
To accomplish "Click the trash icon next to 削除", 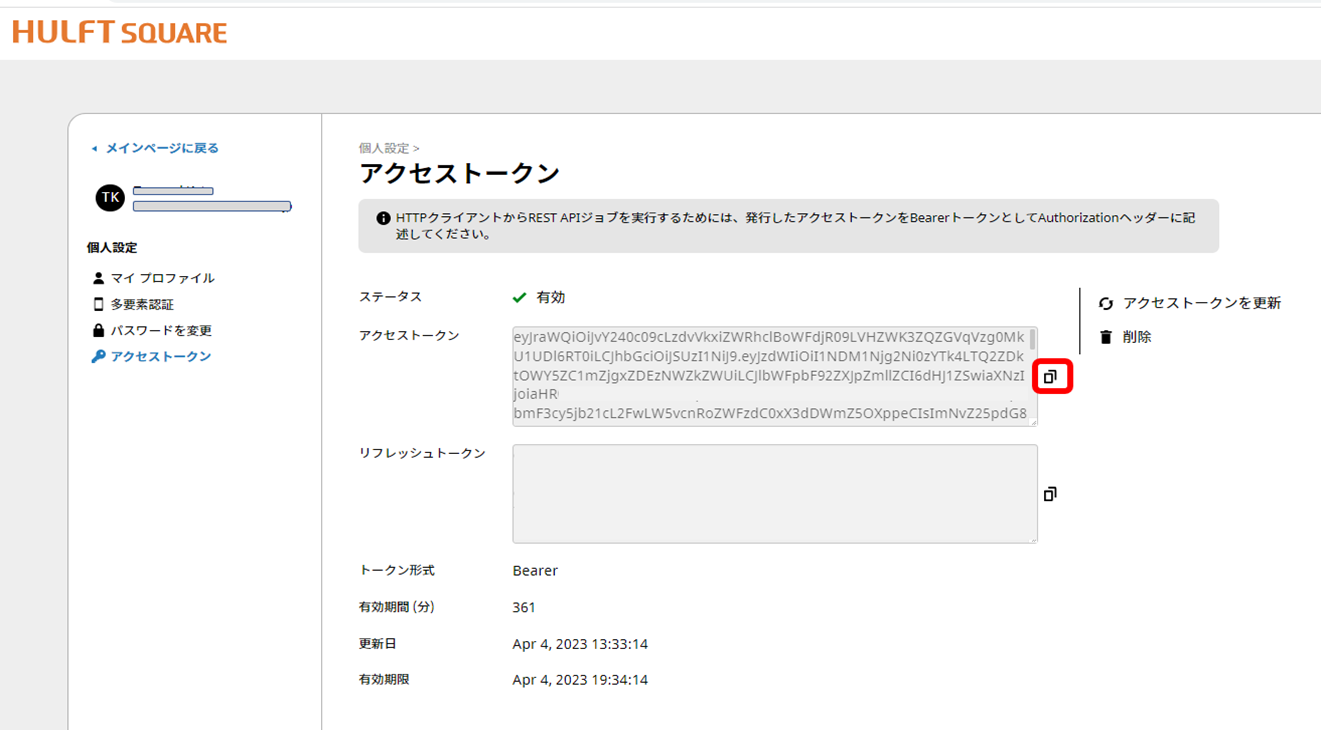I will click(x=1104, y=337).
